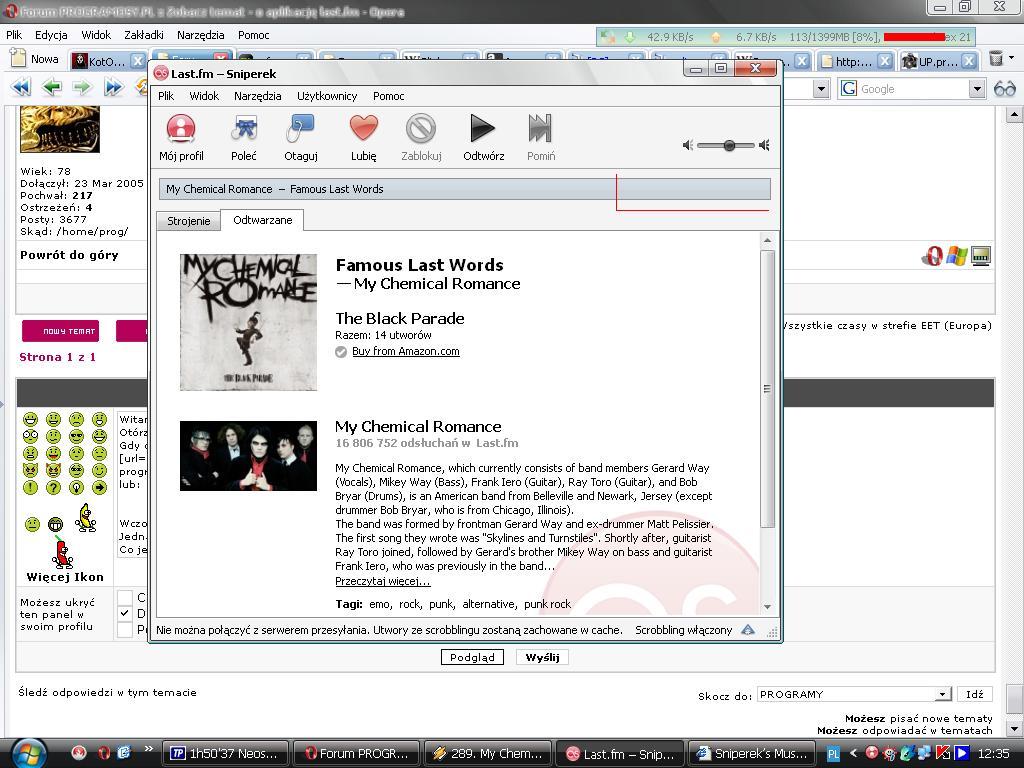Image resolution: width=1024 pixels, height=768 pixels.
Task: Open Edycja menu in Opera
Action: 51,35
